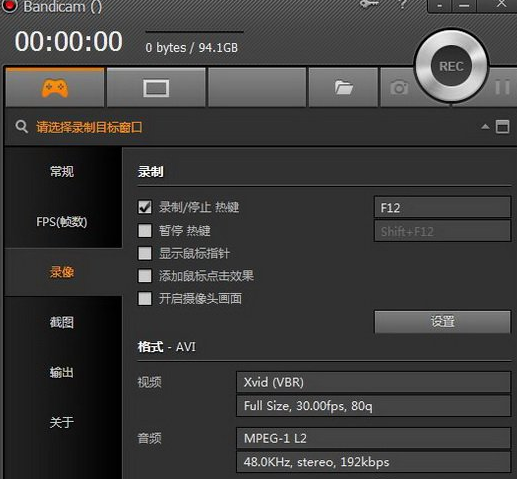
Task: Enable 显示鼠标指针 checkbox
Action: (x=145, y=253)
